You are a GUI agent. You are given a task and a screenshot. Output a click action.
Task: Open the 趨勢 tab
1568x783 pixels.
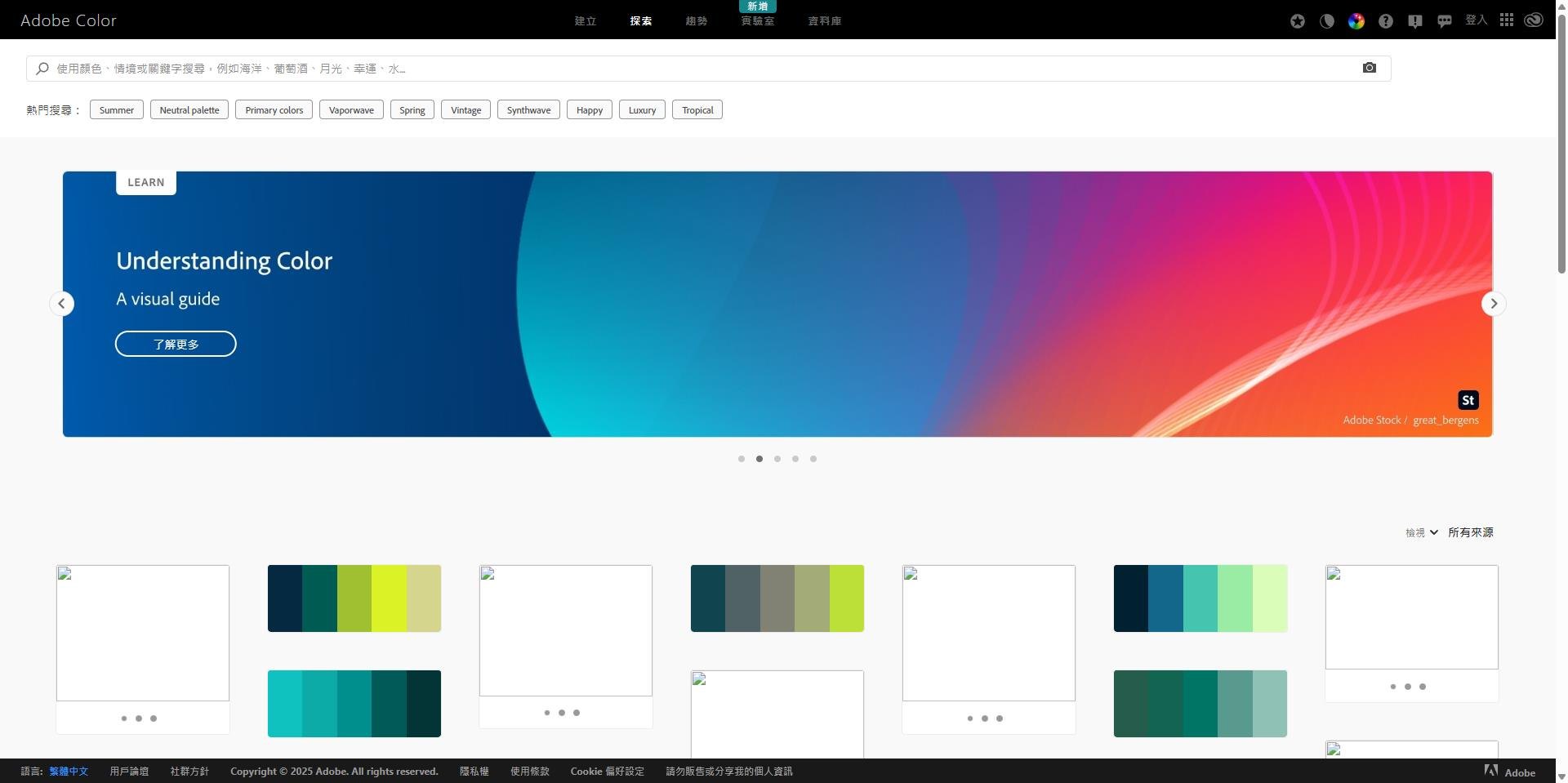click(697, 21)
